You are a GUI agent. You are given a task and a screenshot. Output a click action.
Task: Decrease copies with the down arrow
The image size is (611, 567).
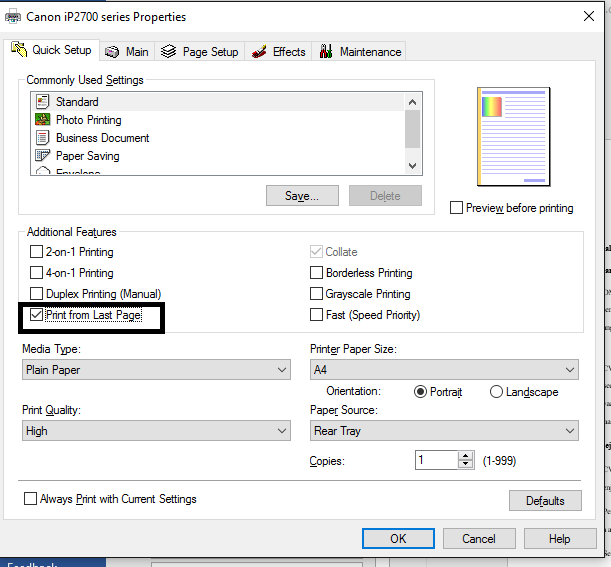pos(465,464)
